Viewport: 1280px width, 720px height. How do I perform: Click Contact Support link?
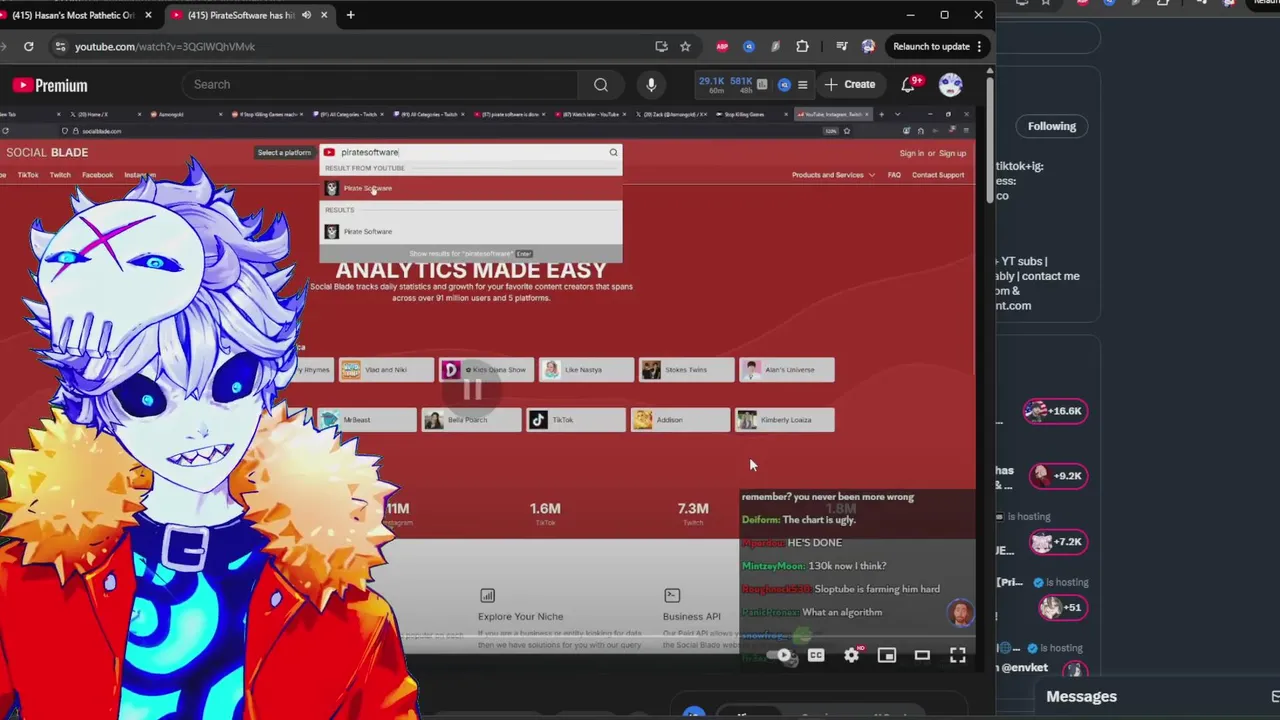938,175
